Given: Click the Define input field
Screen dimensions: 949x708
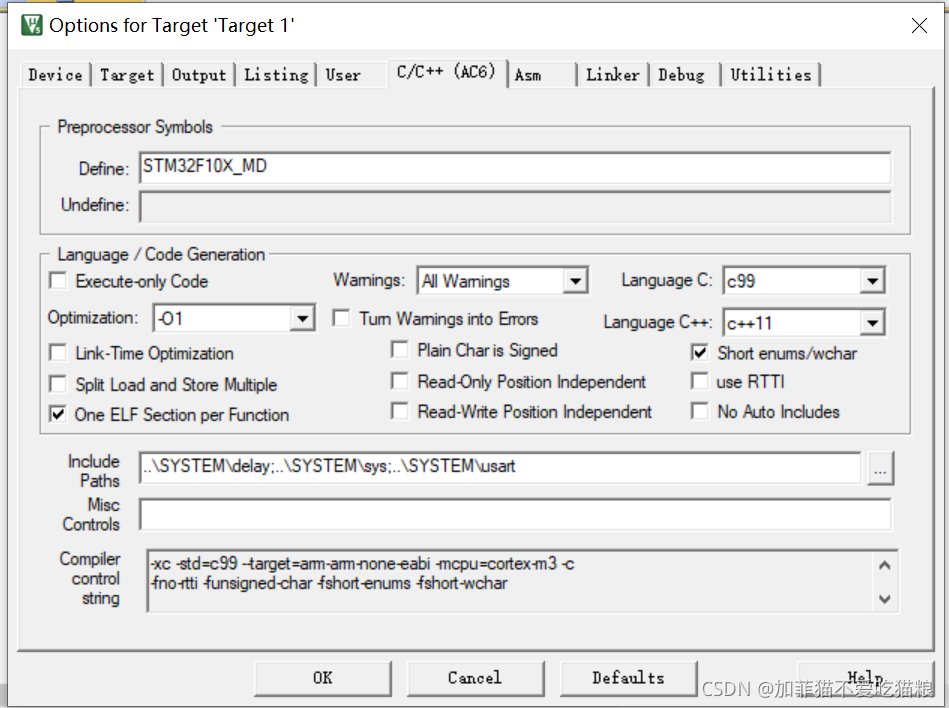Looking at the screenshot, I should click(515, 168).
